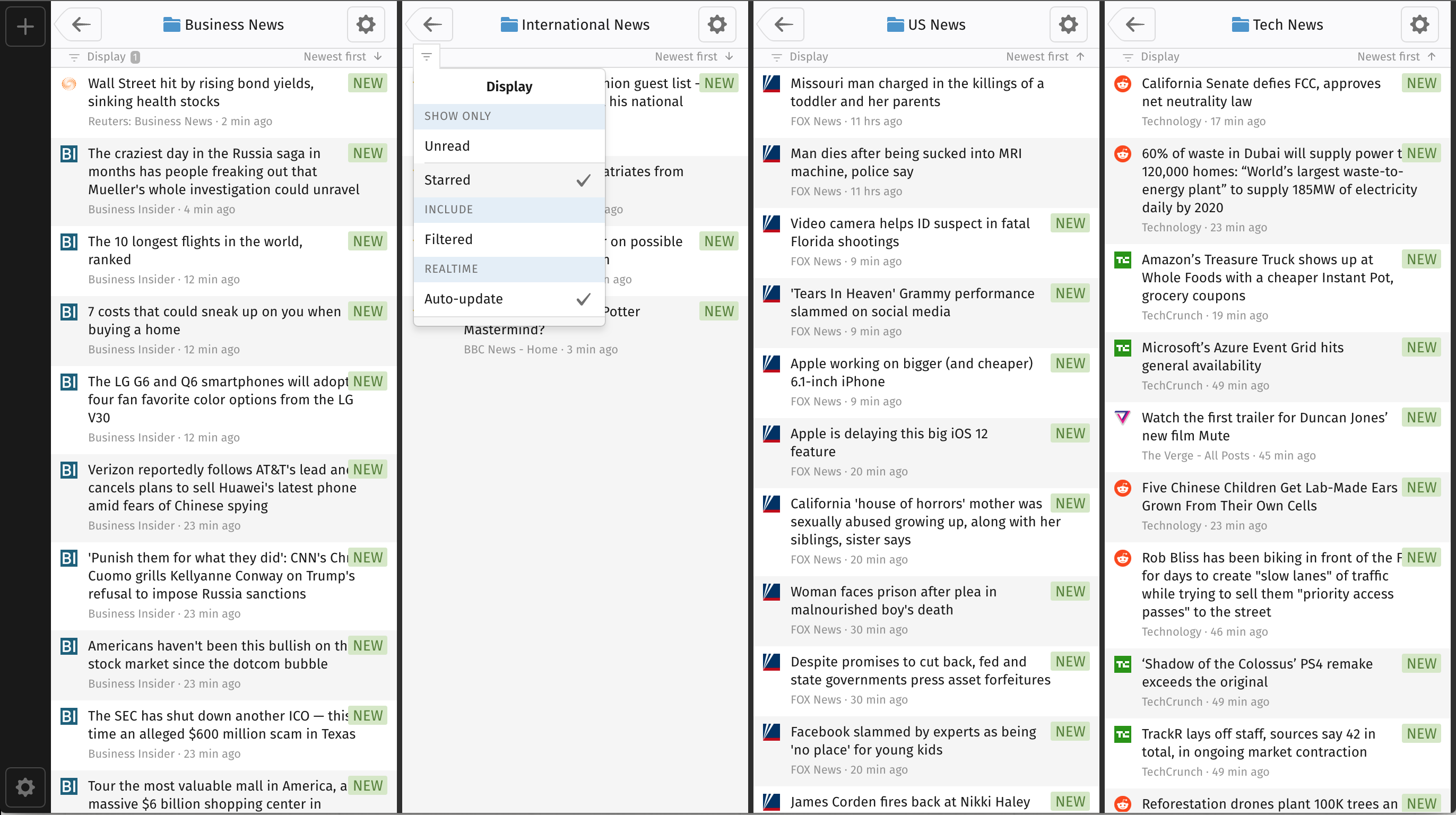Toggle Starred filter in Display menu

[x=509, y=180]
